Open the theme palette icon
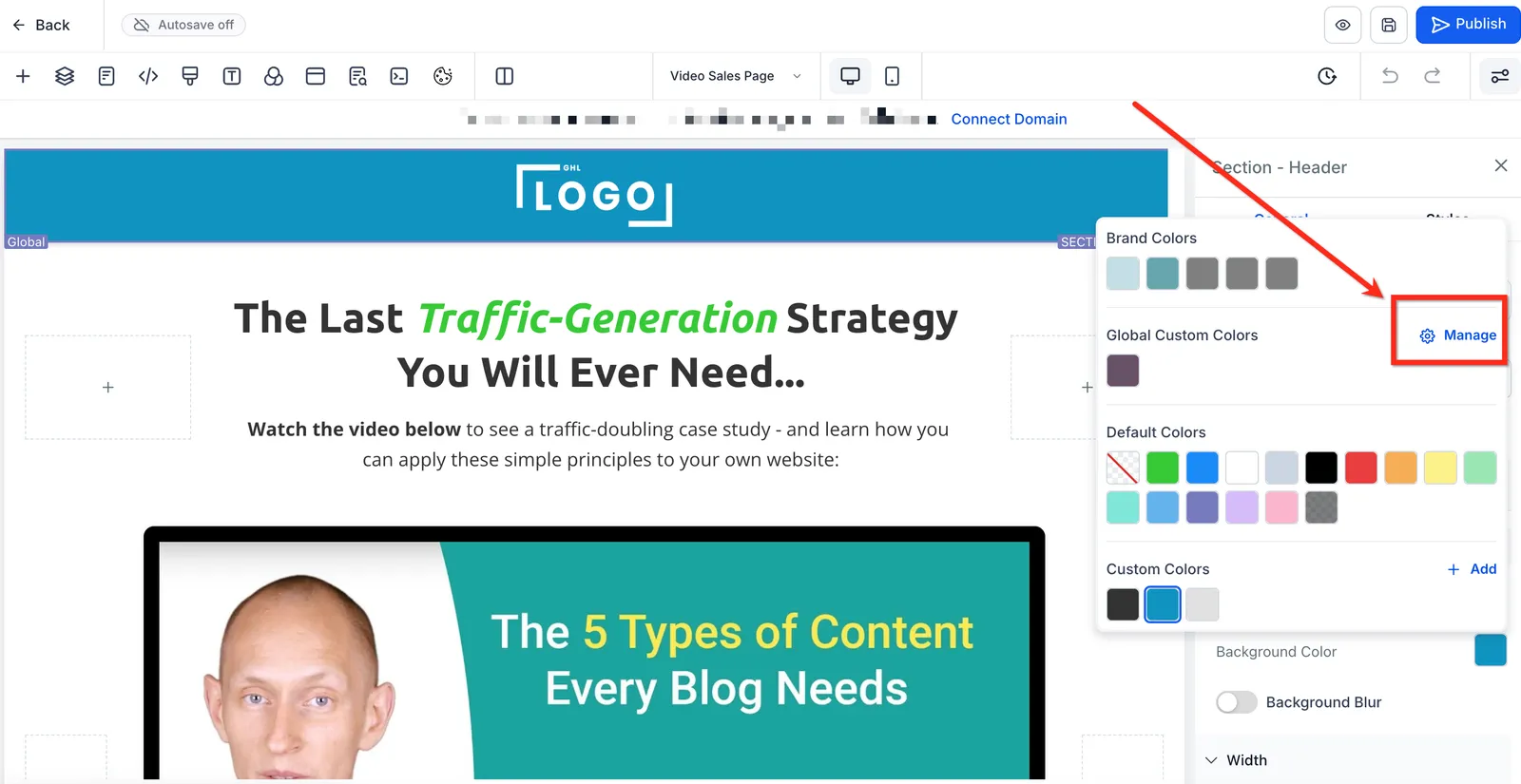 (x=443, y=76)
